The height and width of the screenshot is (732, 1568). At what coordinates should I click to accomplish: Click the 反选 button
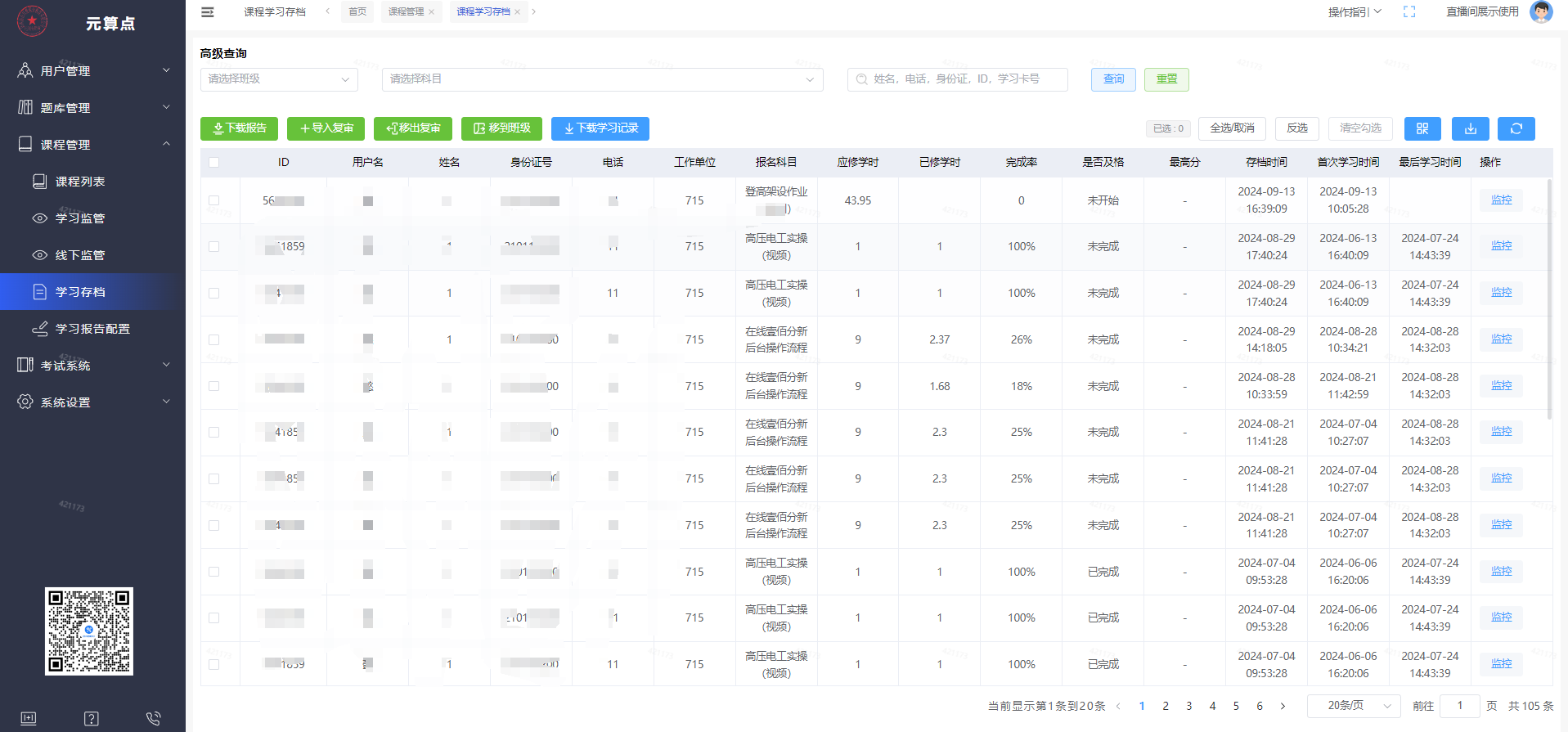pyautogui.click(x=1297, y=128)
